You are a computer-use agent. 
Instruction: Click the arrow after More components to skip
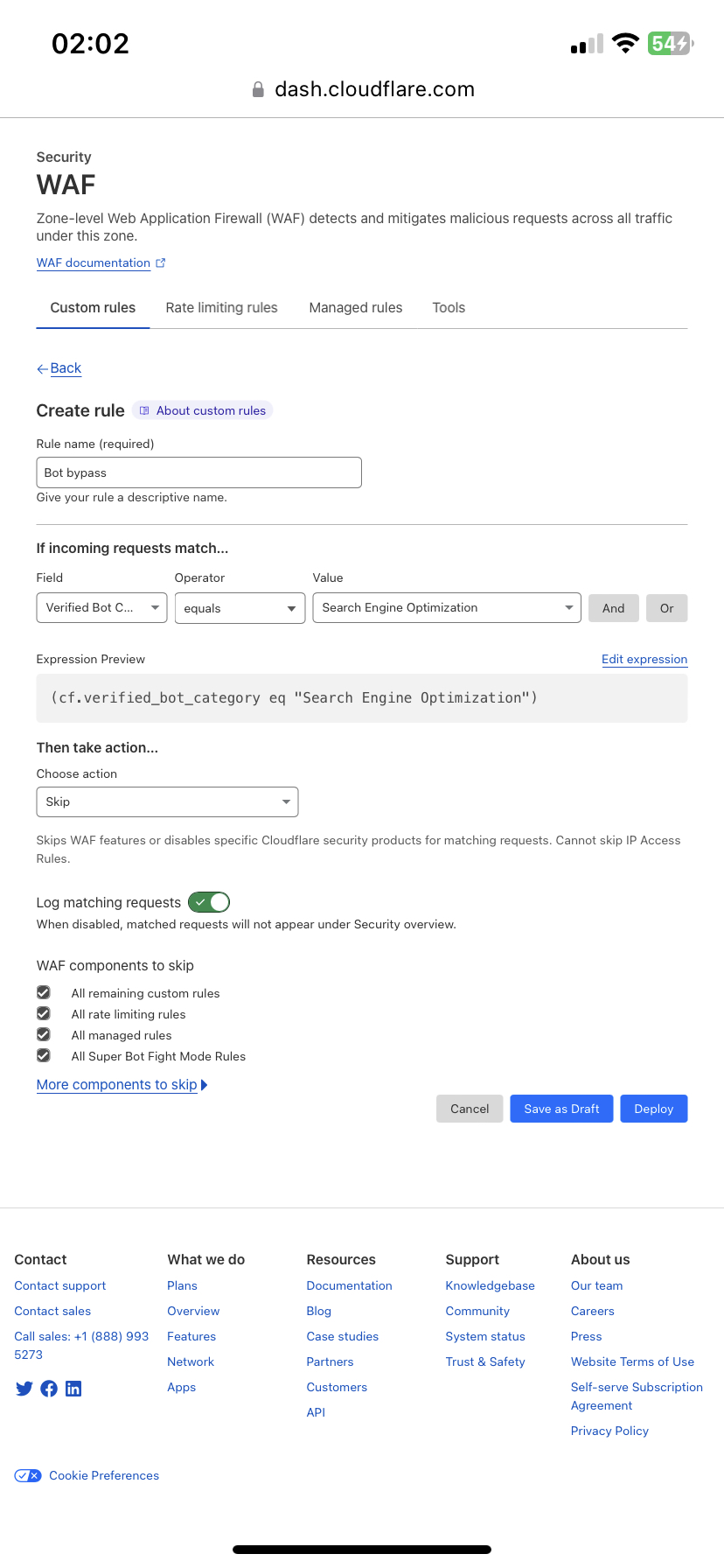point(203,1084)
